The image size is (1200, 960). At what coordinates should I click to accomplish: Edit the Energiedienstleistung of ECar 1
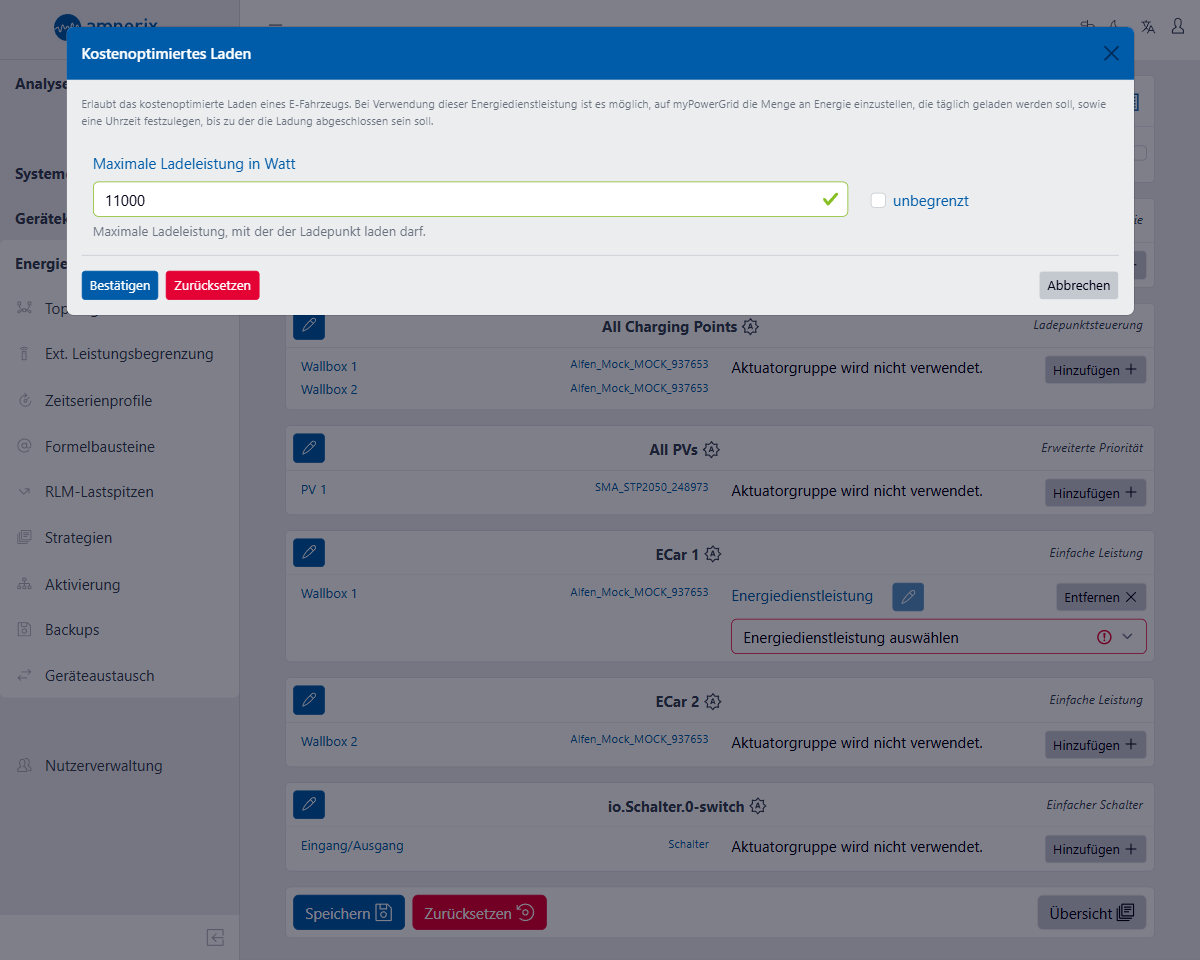907,597
